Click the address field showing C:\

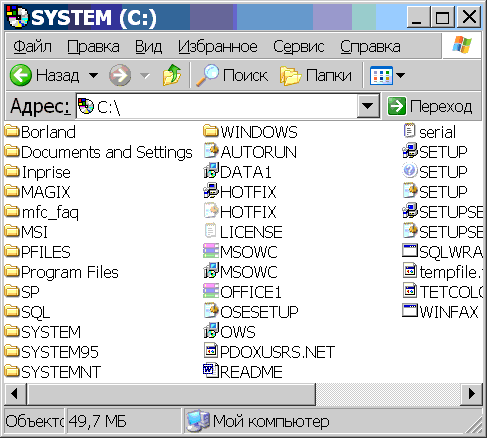click(217, 106)
